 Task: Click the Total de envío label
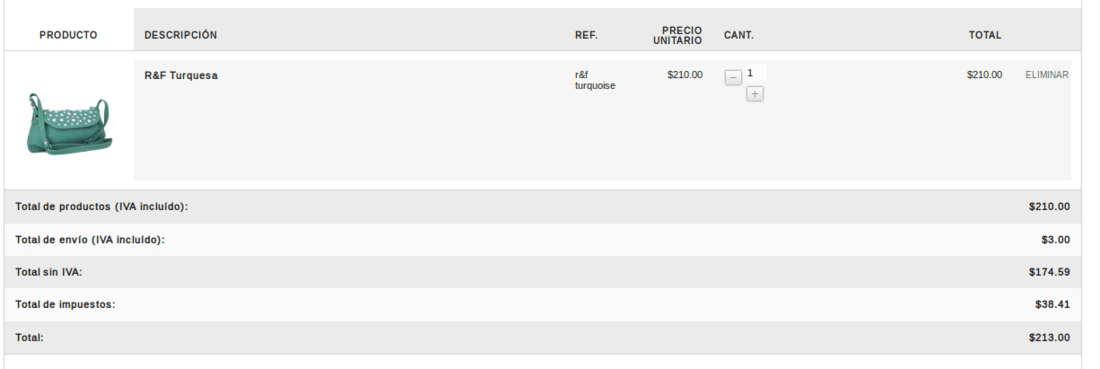(x=90, y=240)
